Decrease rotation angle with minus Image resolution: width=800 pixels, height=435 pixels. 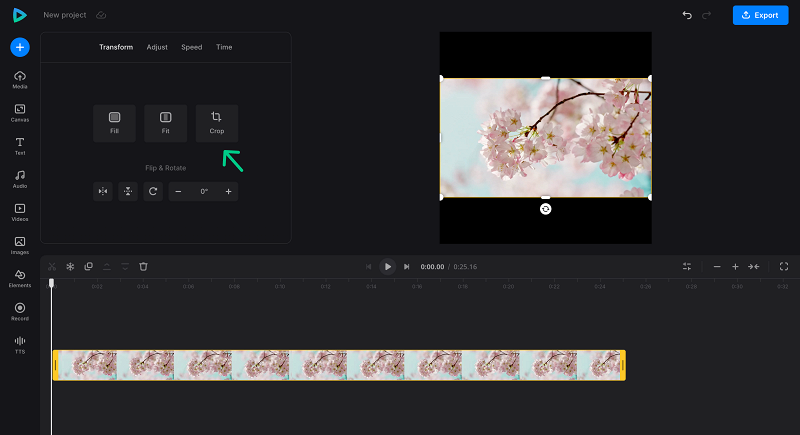click(178, 191)
